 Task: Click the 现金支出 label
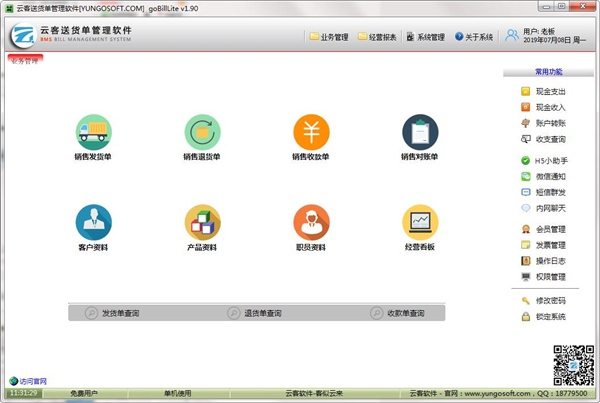550,91
